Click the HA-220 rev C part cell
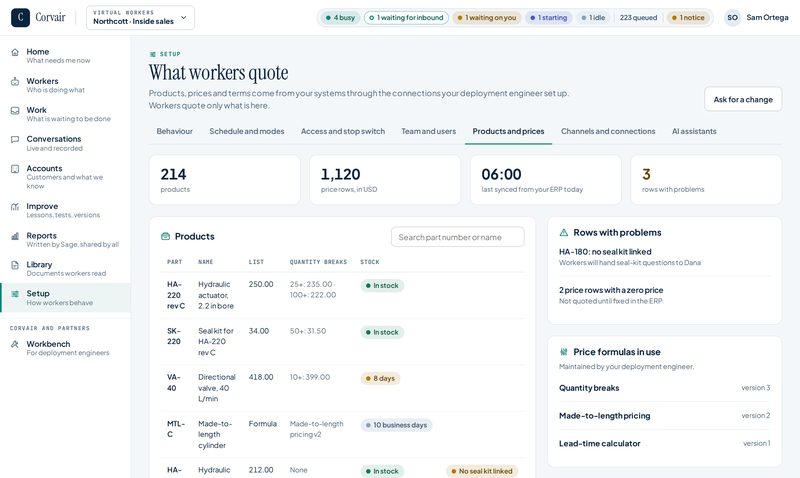 click(x=176, y=295)
